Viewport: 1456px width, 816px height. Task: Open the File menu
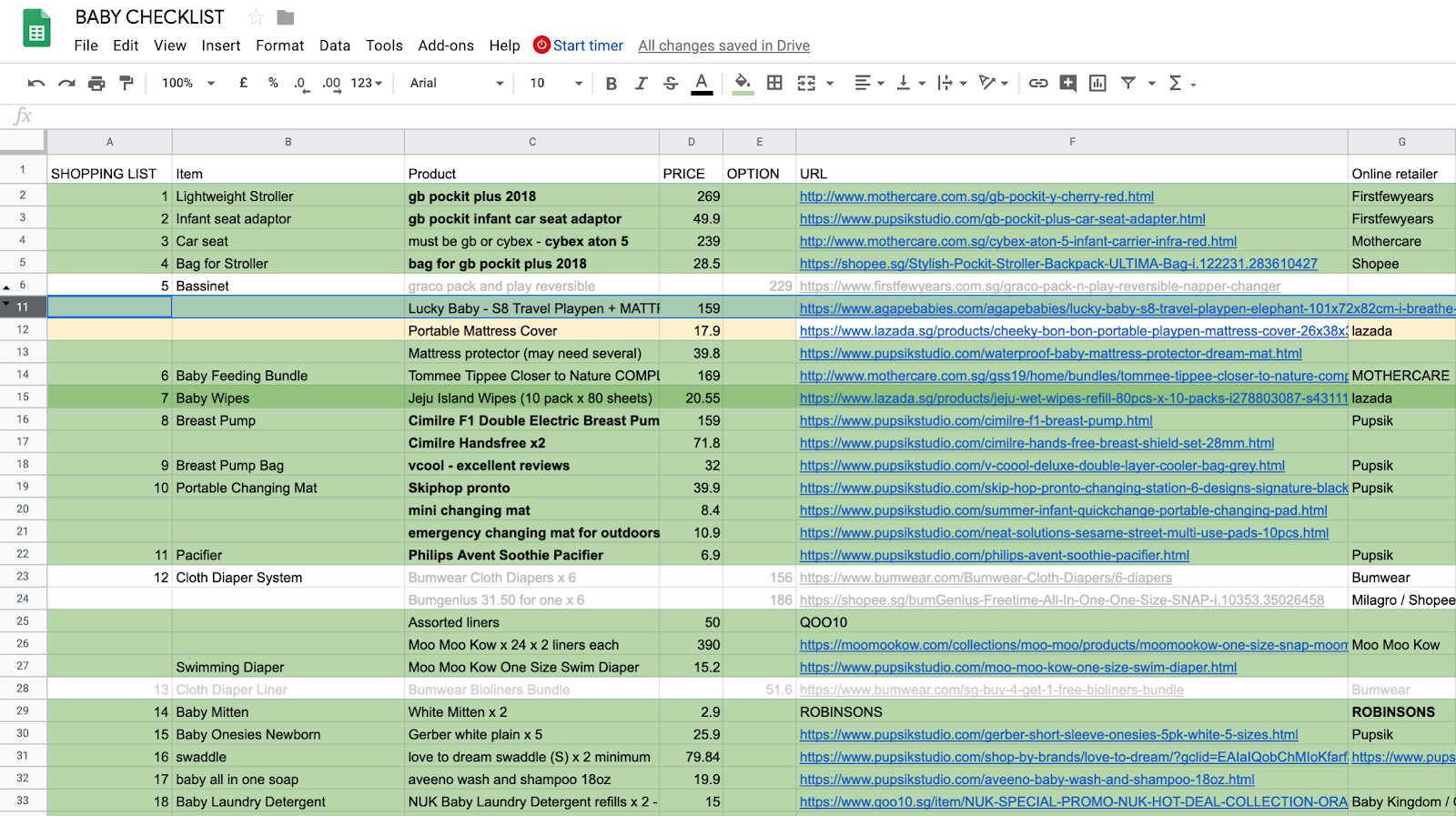(86, 45)
